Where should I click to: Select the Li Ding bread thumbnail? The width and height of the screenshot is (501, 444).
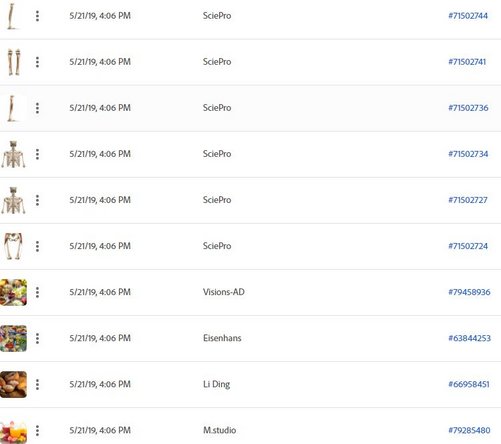click(x=13, y=384)
